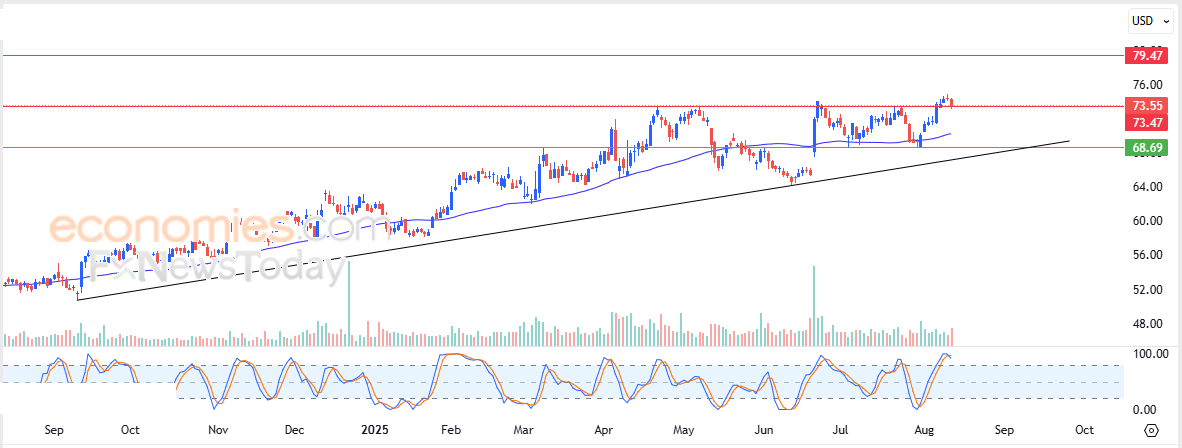This screenshot has width=1182, height=448.
Task: Click the Apr marker on time axis
Action: [x=604, y=430]
